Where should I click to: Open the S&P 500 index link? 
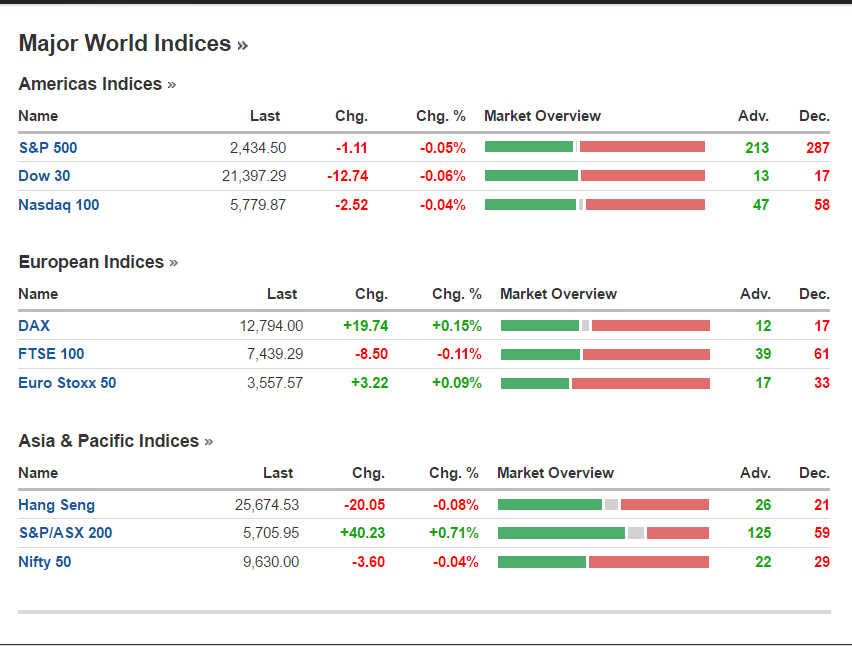point(47,148)
